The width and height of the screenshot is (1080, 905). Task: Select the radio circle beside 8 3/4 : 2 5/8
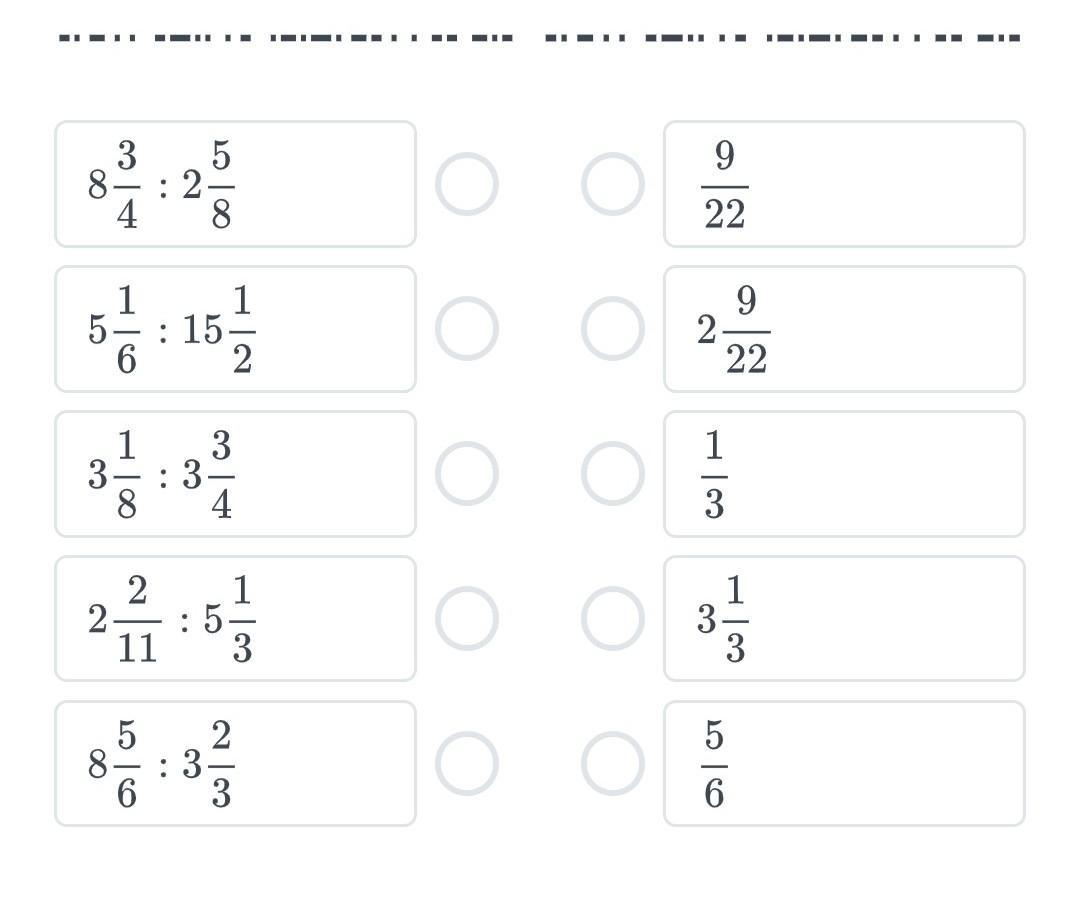click(x=466, y=184)
